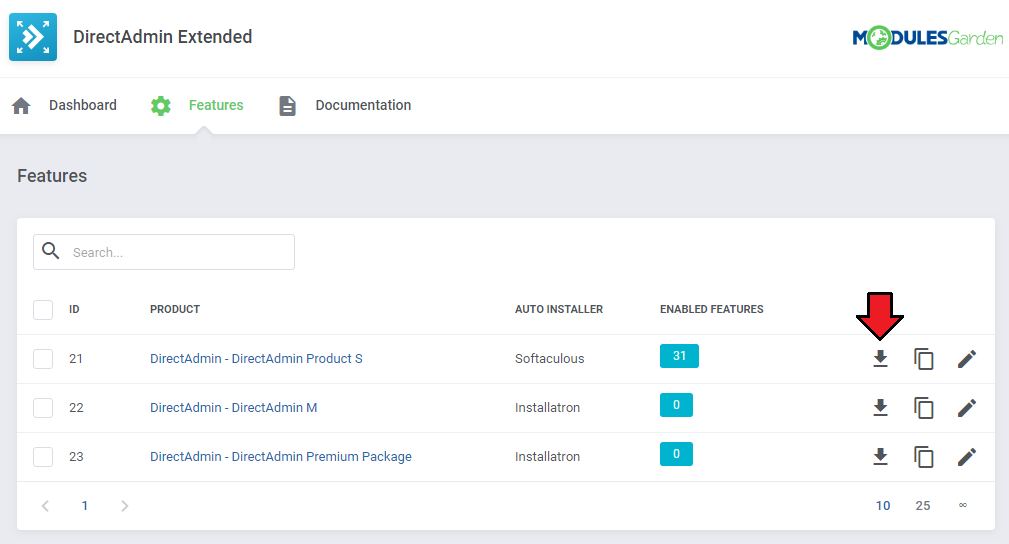Open DirectAdmin - DirectAdmin M link

coord(234,408)
